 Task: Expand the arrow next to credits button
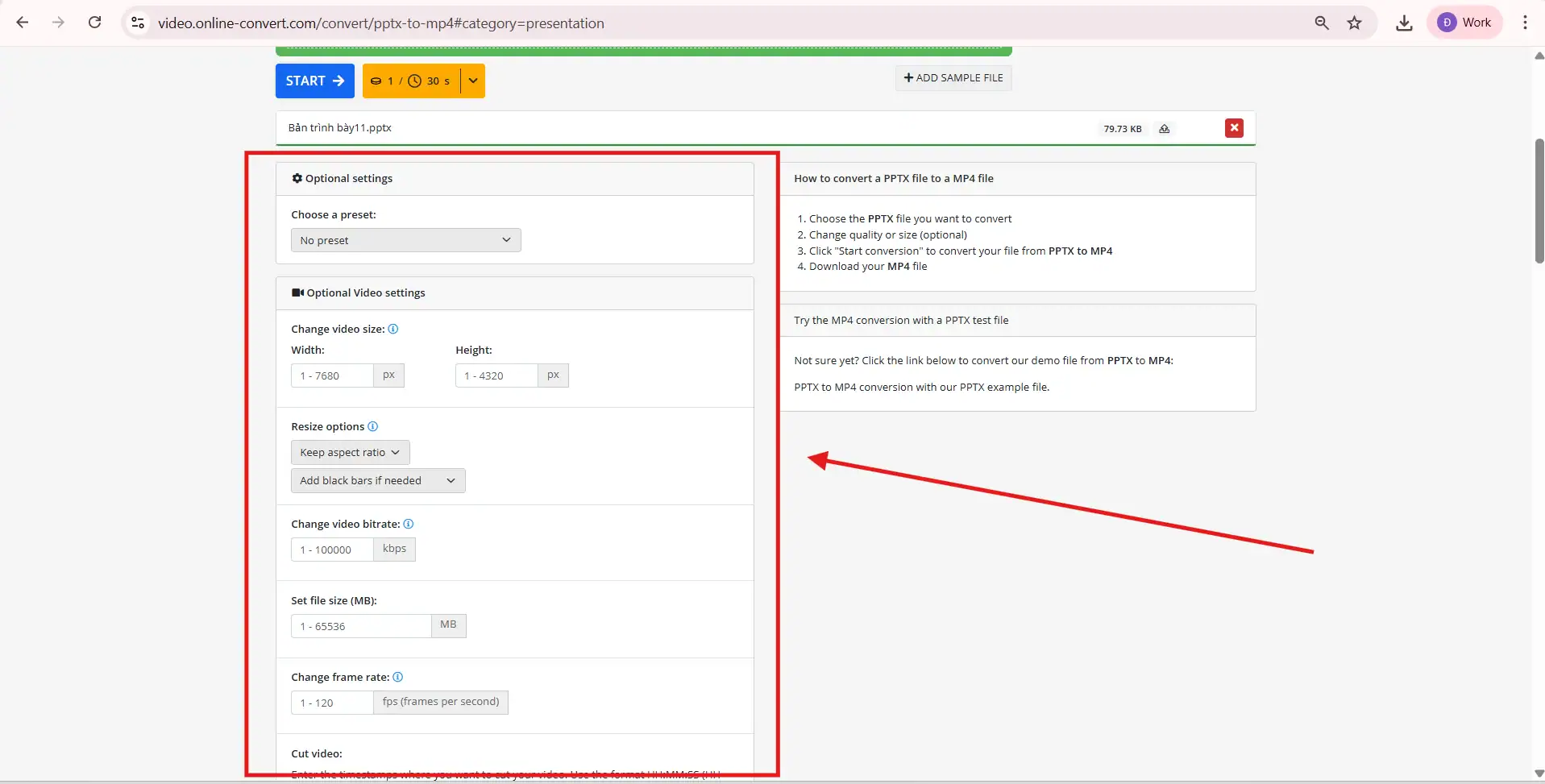[x=473, y=81]
